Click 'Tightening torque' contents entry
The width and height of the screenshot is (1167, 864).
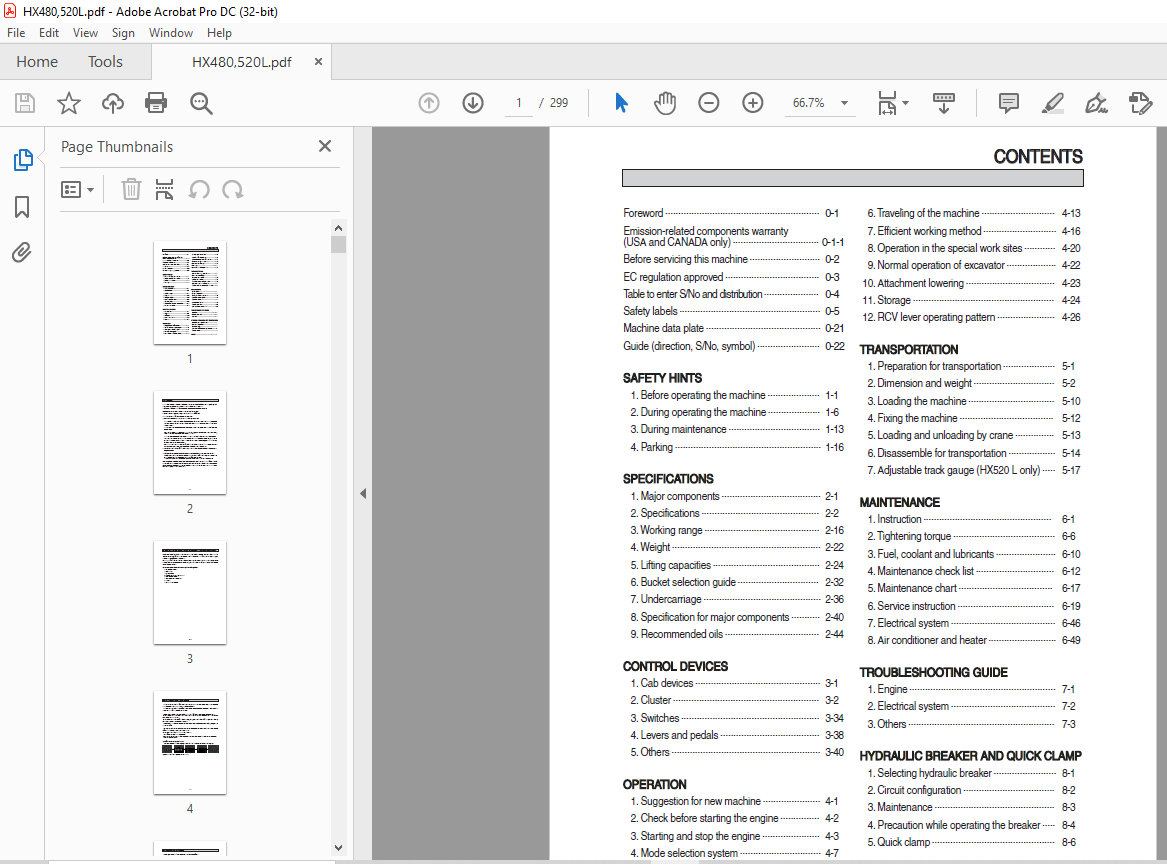(x=914, y=536)
